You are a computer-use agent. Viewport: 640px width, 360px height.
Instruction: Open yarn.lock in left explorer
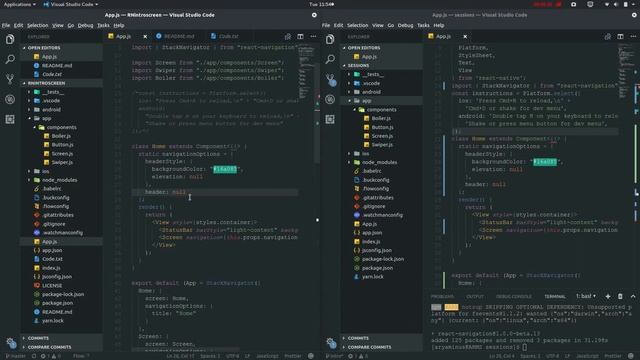tap(53, 321)
